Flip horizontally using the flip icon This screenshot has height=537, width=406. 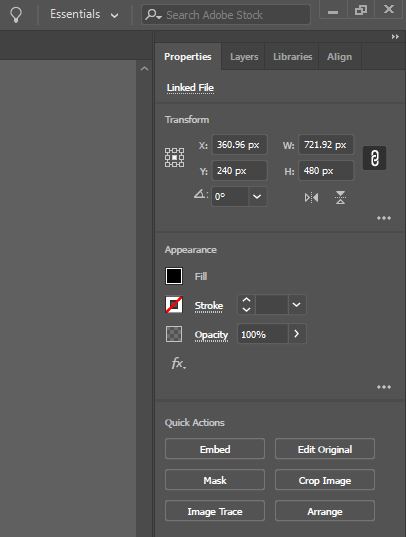[x=311, y=198]
